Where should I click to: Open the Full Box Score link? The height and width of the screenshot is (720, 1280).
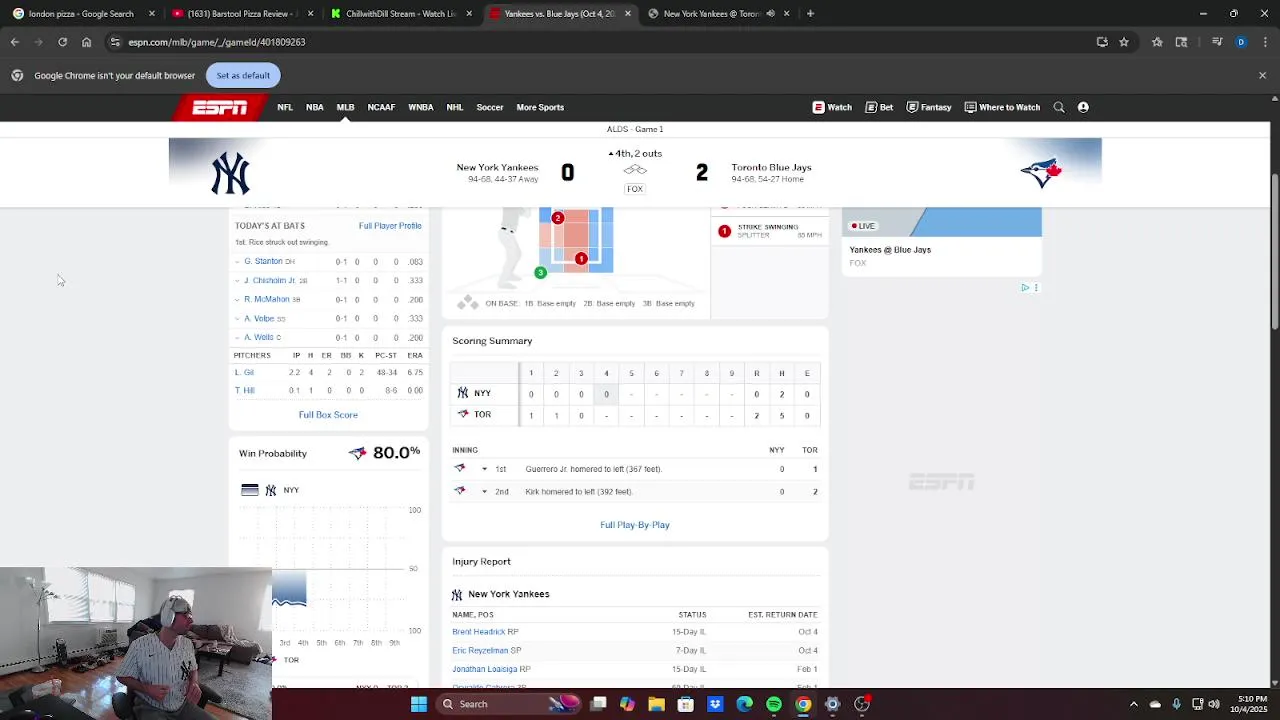pyautogui.click(x=328, y=415)
